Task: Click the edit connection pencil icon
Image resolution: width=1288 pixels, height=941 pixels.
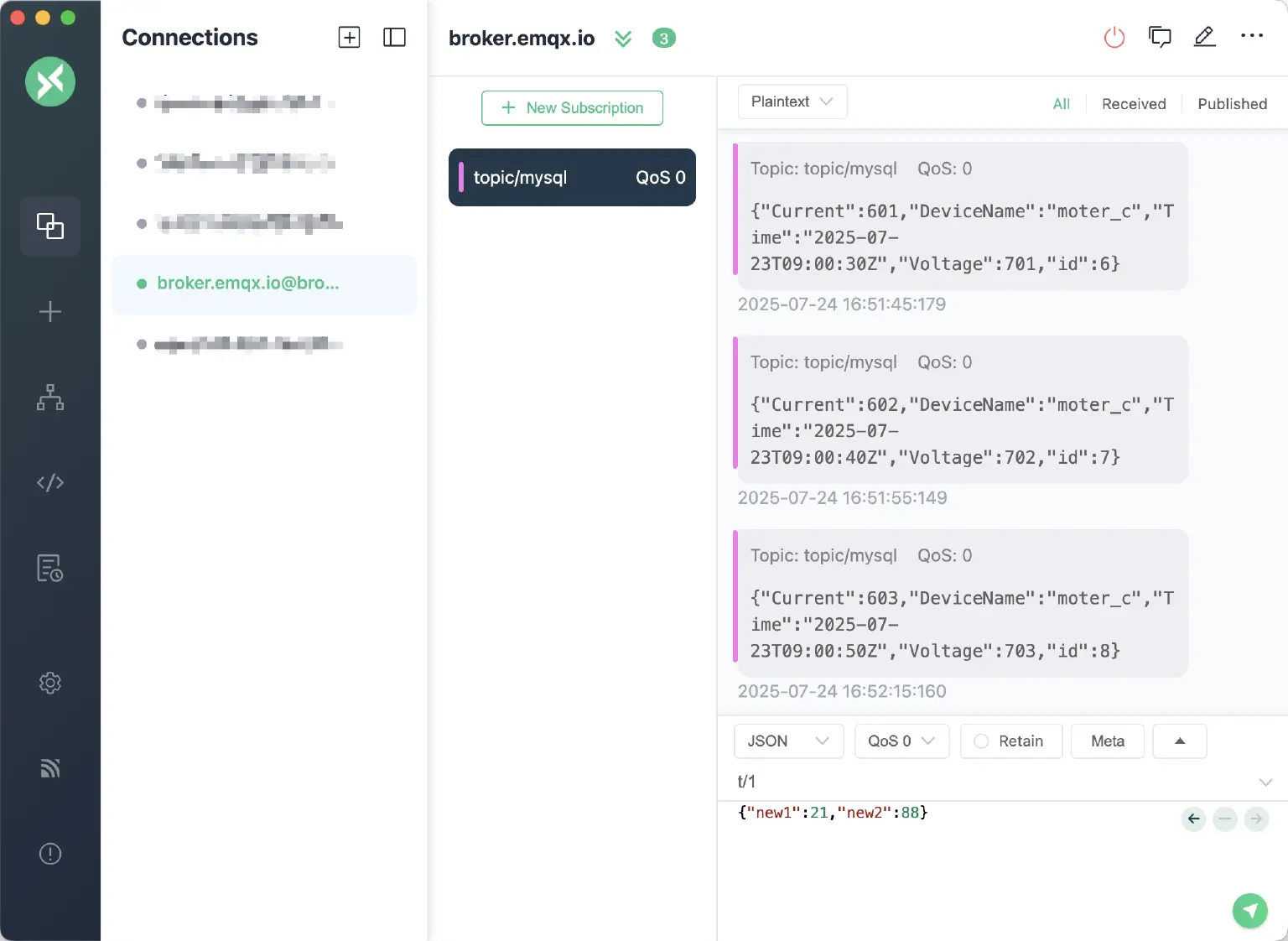Action: [x=1204, y=37]
